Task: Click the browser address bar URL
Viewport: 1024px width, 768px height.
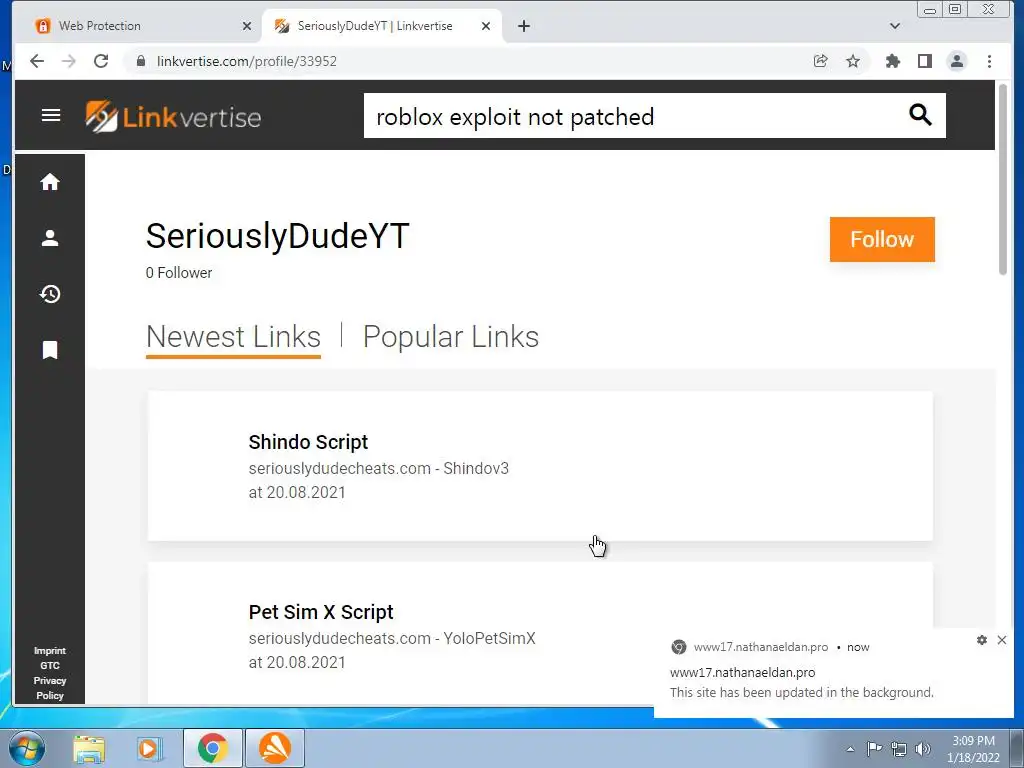Action: pos(247,61)
